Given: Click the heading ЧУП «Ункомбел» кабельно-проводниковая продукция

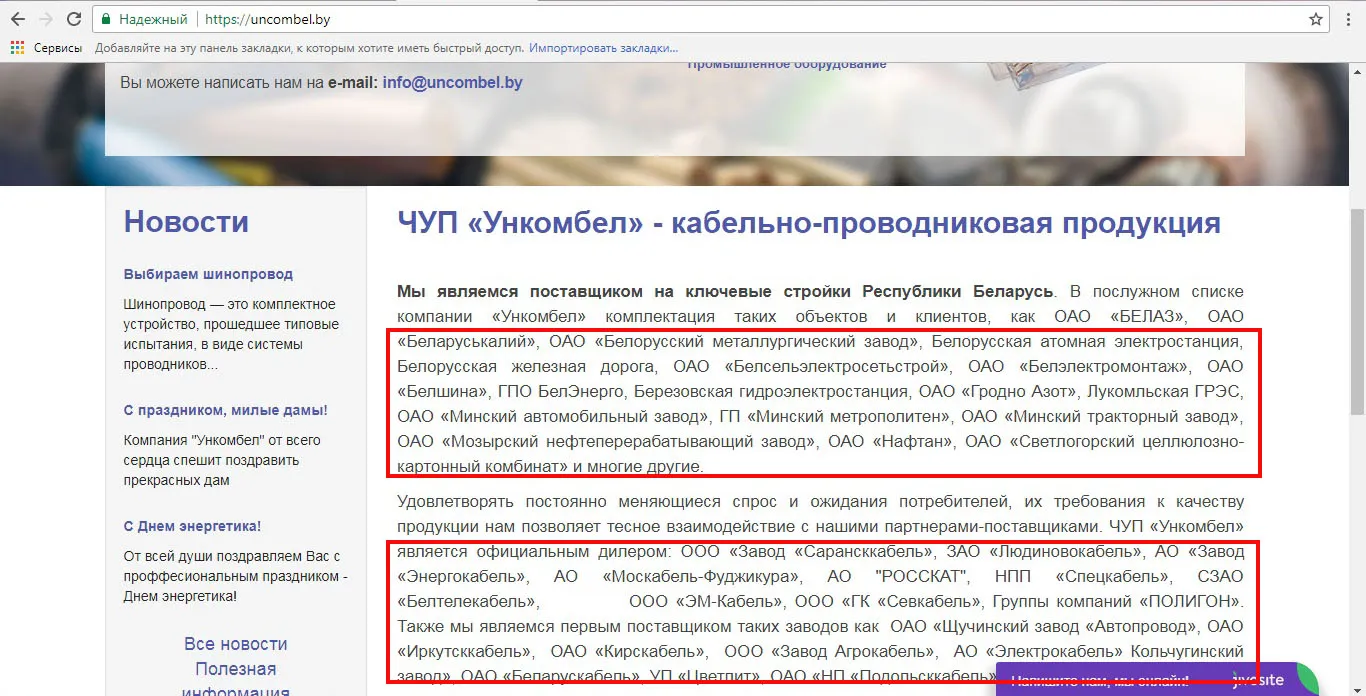Looking at the screenshot, I should tap(809, 223).
